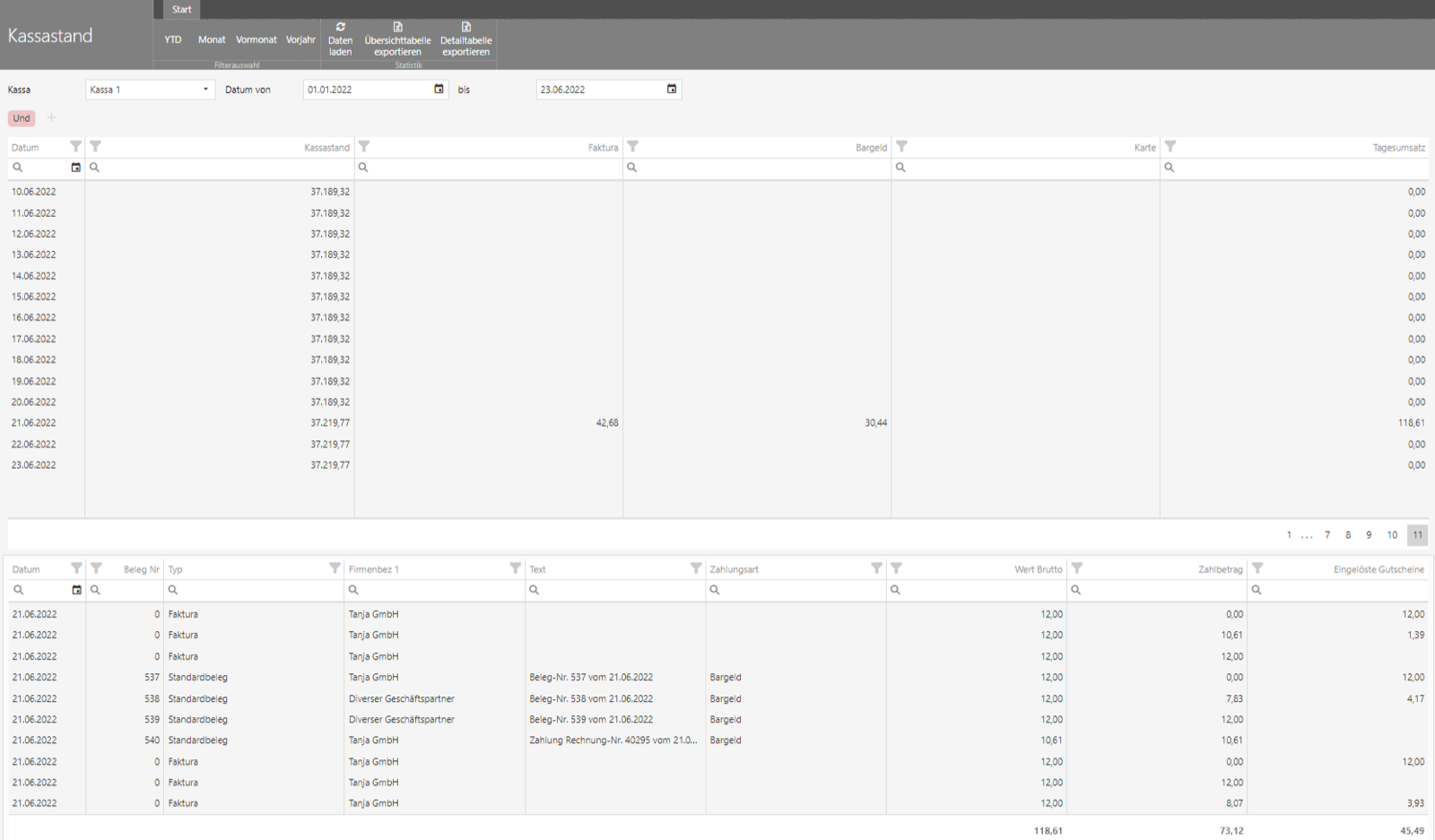Screen dimensions: 1435x840
Task: Select row with Beleg Nr 539
Action: point(717,720)
